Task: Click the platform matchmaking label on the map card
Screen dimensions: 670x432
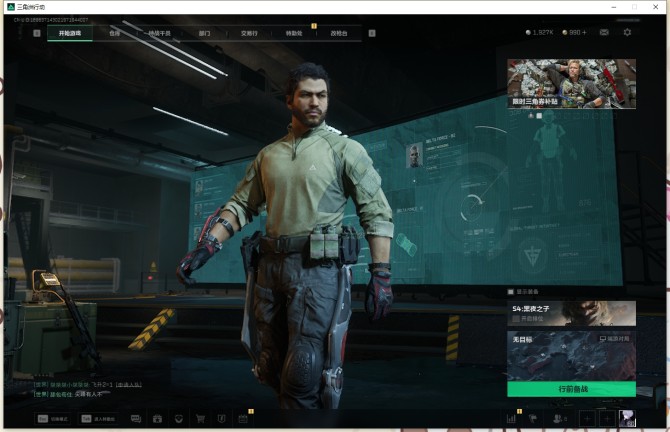Action: click(x=614, y=339)
